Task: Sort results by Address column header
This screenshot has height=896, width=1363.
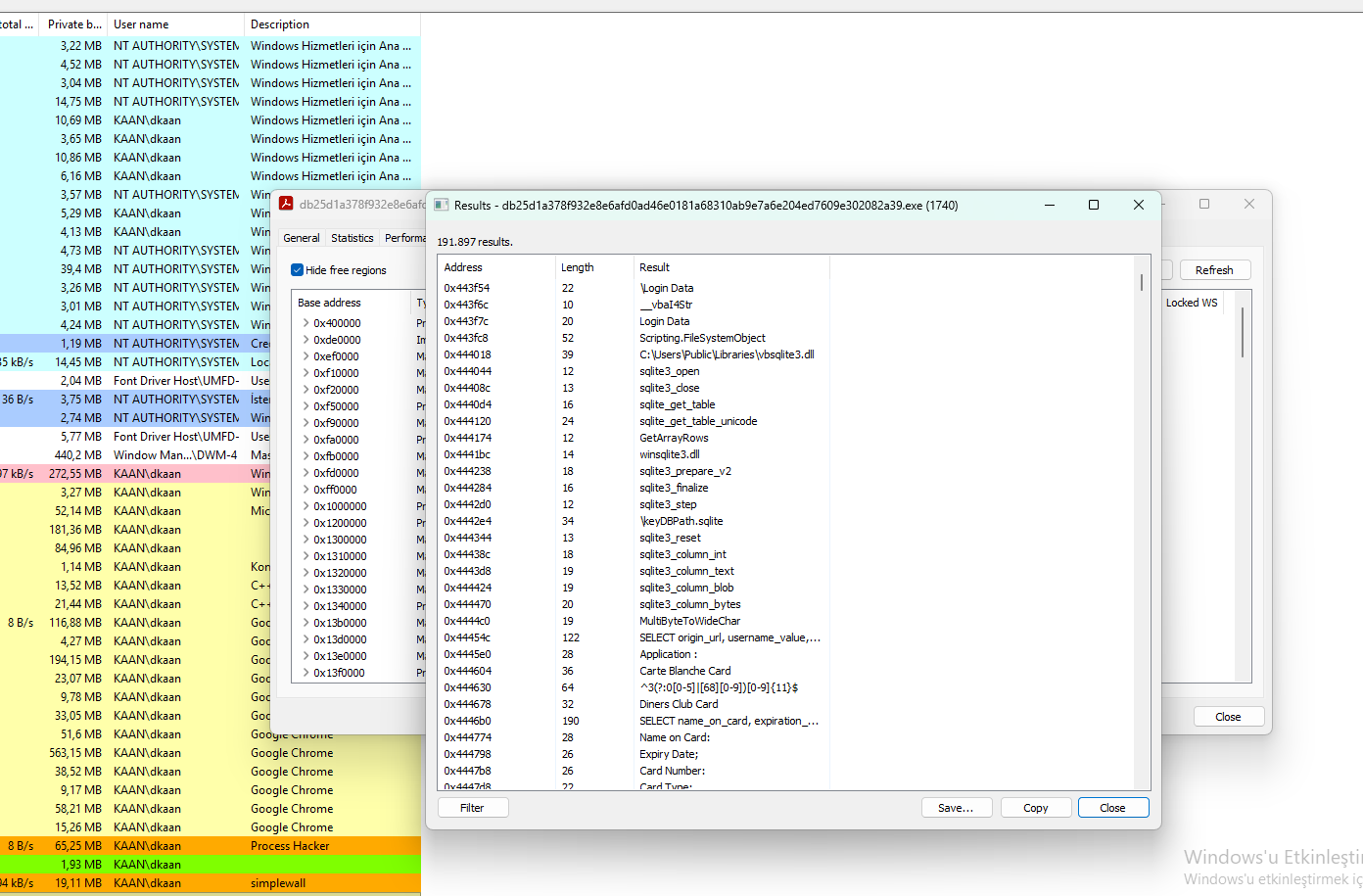Action: pos(495,267)
